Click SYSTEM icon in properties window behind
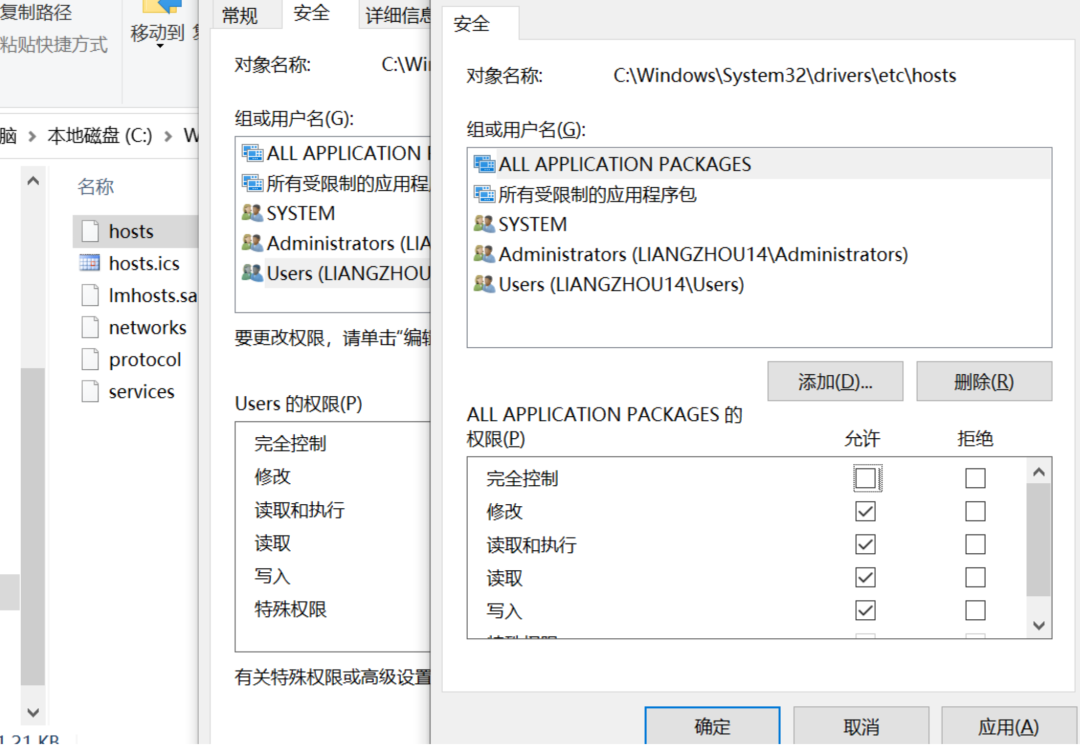This screenshot has width=1080, height=747. pyautogui.click(x=252, y=213)
